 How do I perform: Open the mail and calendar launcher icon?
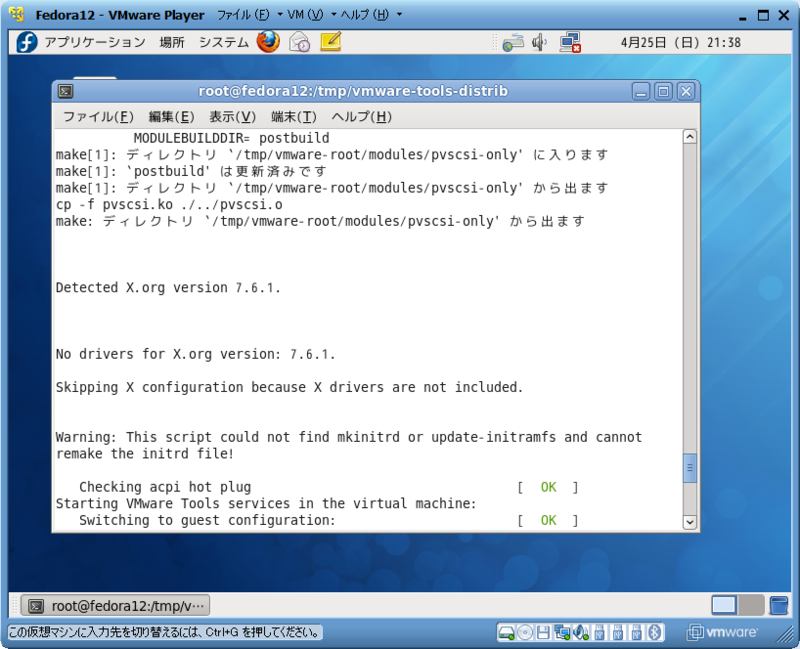pyautogui.click(x=299, y=42)
